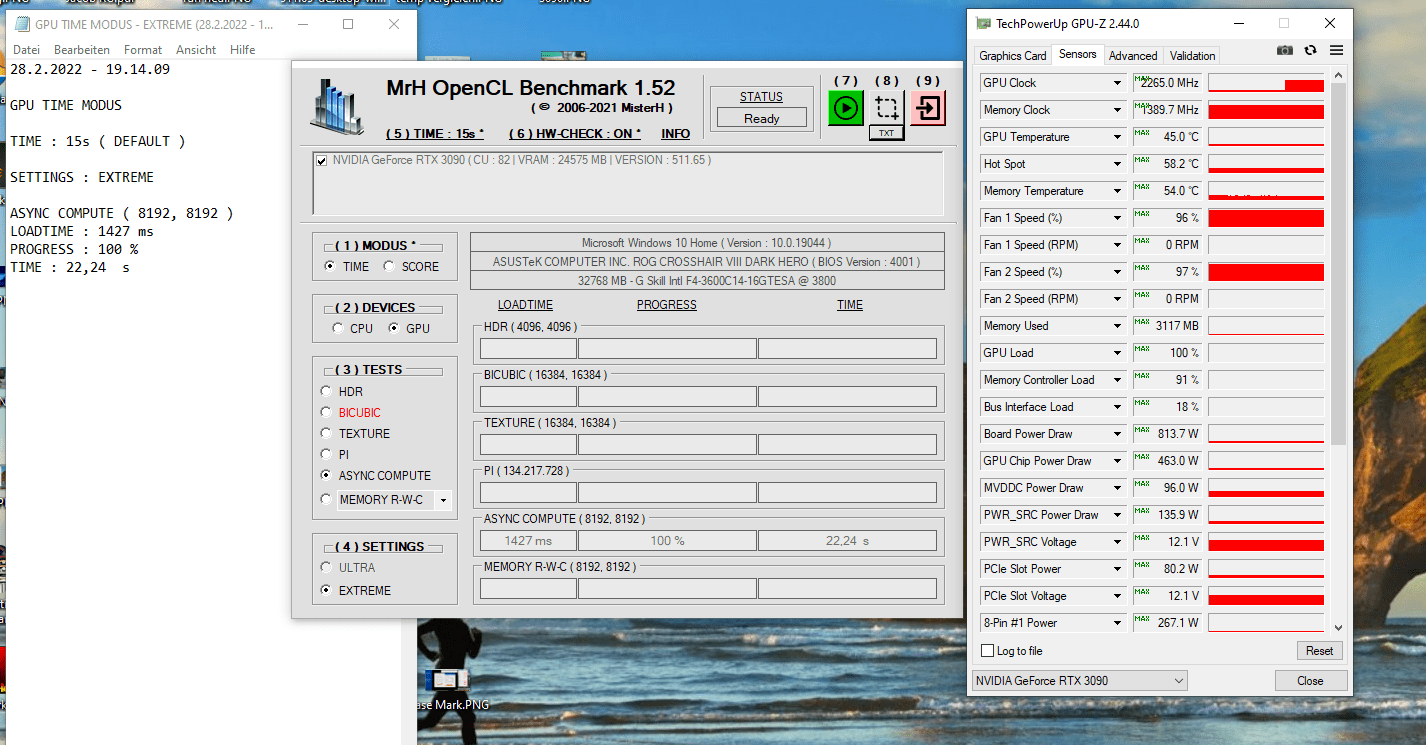
Task: Open the GPU Load sensor dropdown
Action: coord(1117,353)
